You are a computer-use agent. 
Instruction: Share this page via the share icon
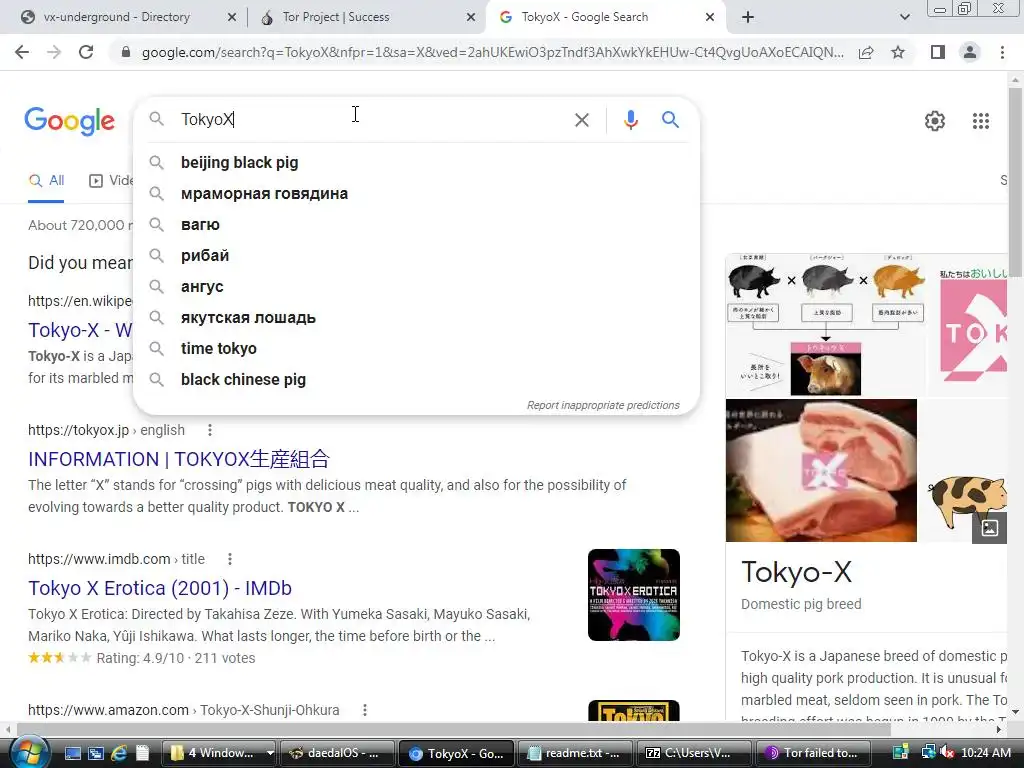point(866,52)
